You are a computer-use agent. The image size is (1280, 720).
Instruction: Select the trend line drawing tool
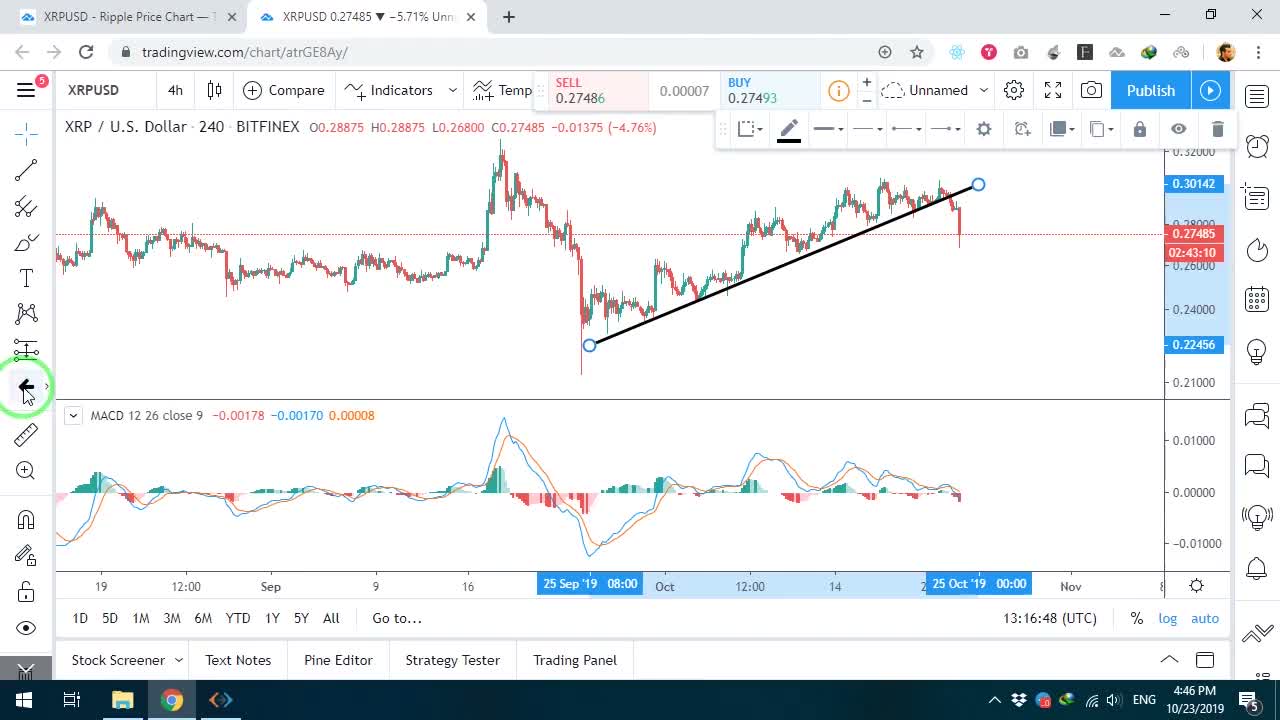(26, 170)
